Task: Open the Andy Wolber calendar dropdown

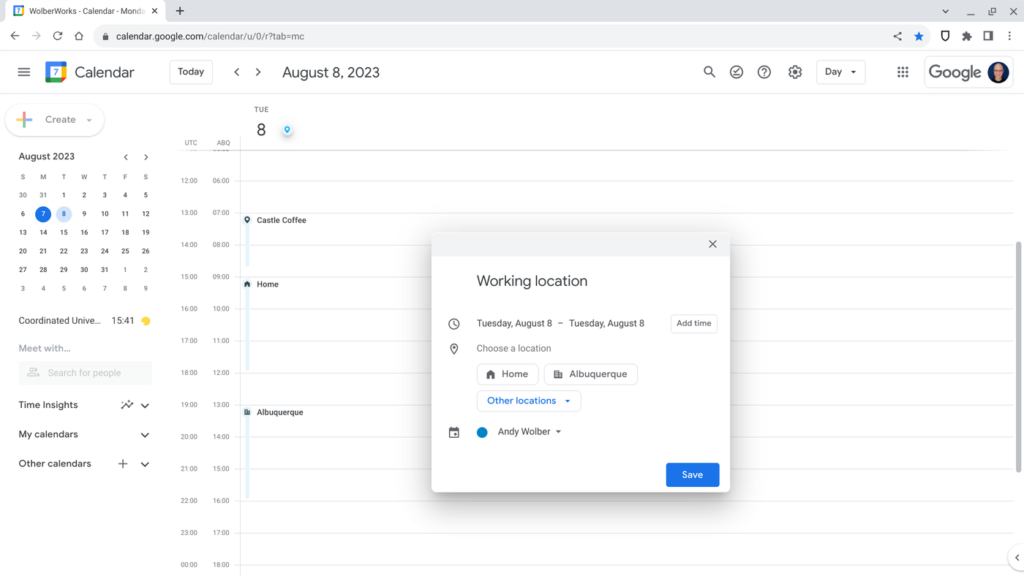Action: (529, 432)
